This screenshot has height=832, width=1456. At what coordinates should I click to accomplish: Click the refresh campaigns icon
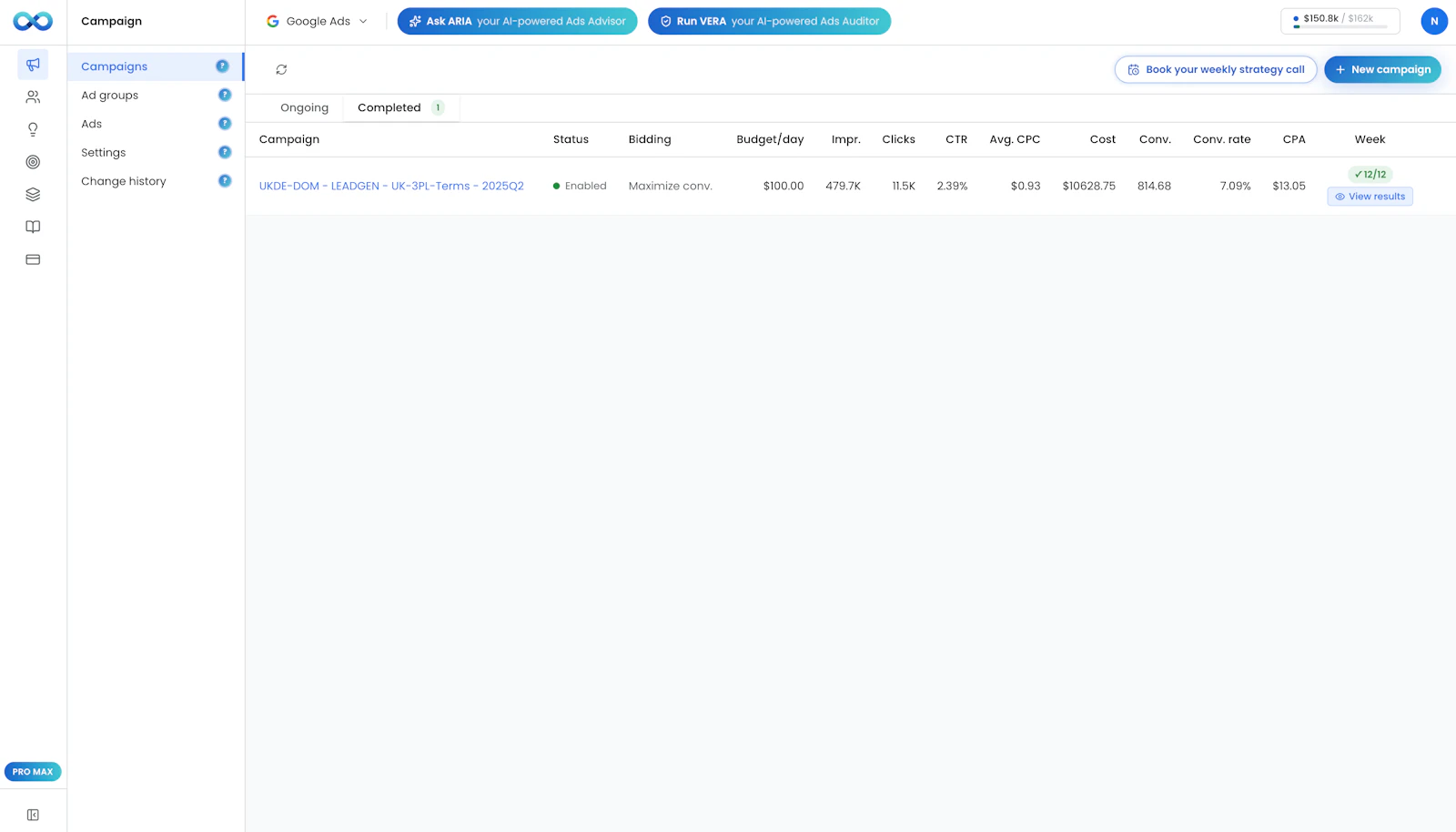pos(281,69)
